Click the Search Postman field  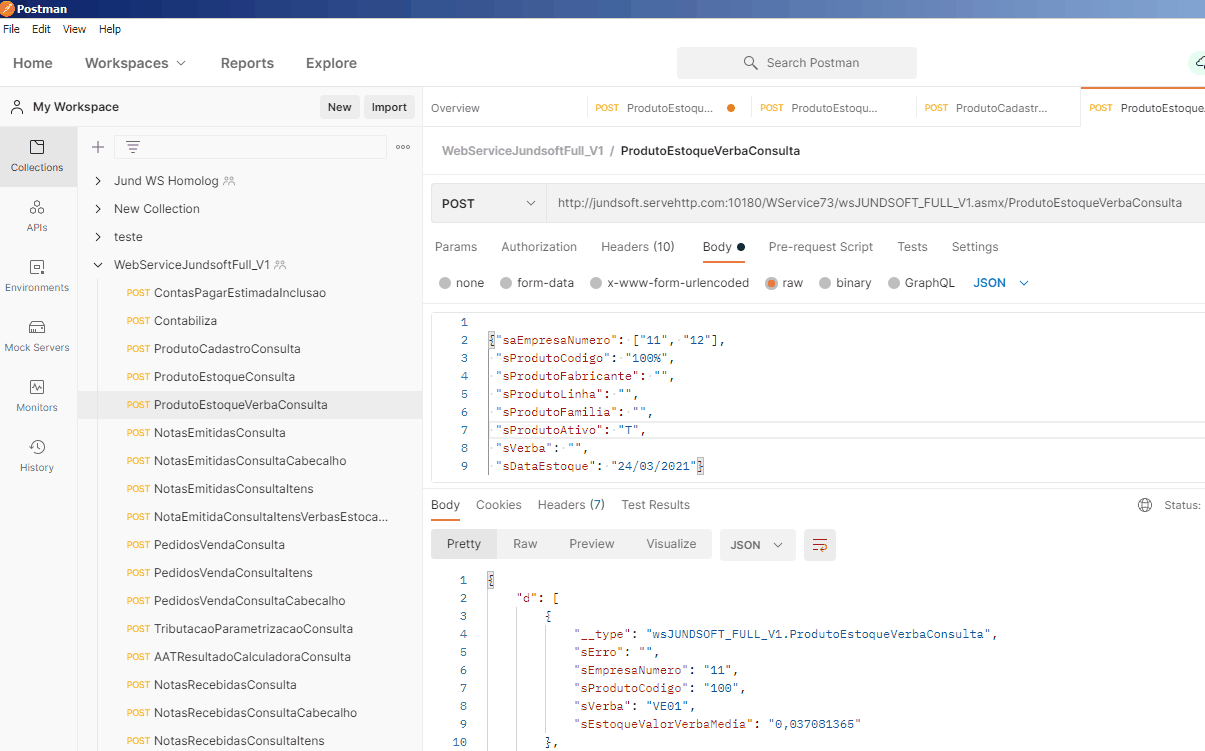point(797,63)
